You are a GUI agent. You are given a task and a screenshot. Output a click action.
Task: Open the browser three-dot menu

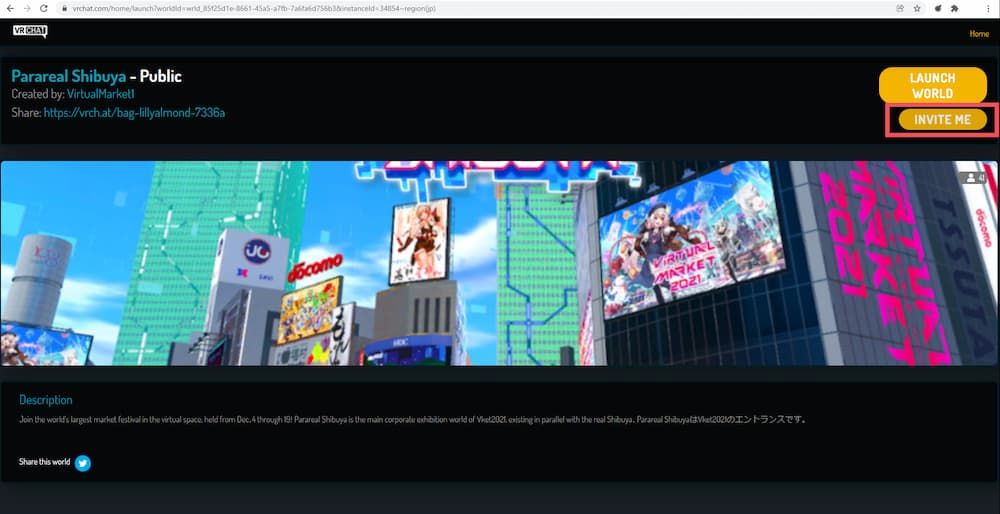pyautogui.click(x=988, y=9)
